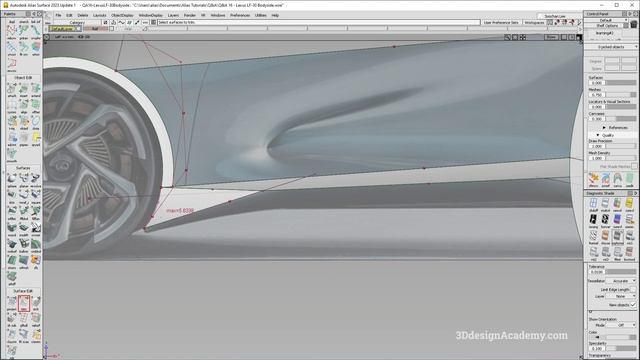Image resolution: width=640 pixels, height=360 pixels.
Task: Click the shelf trash can icon
Action: pos(633,24)
